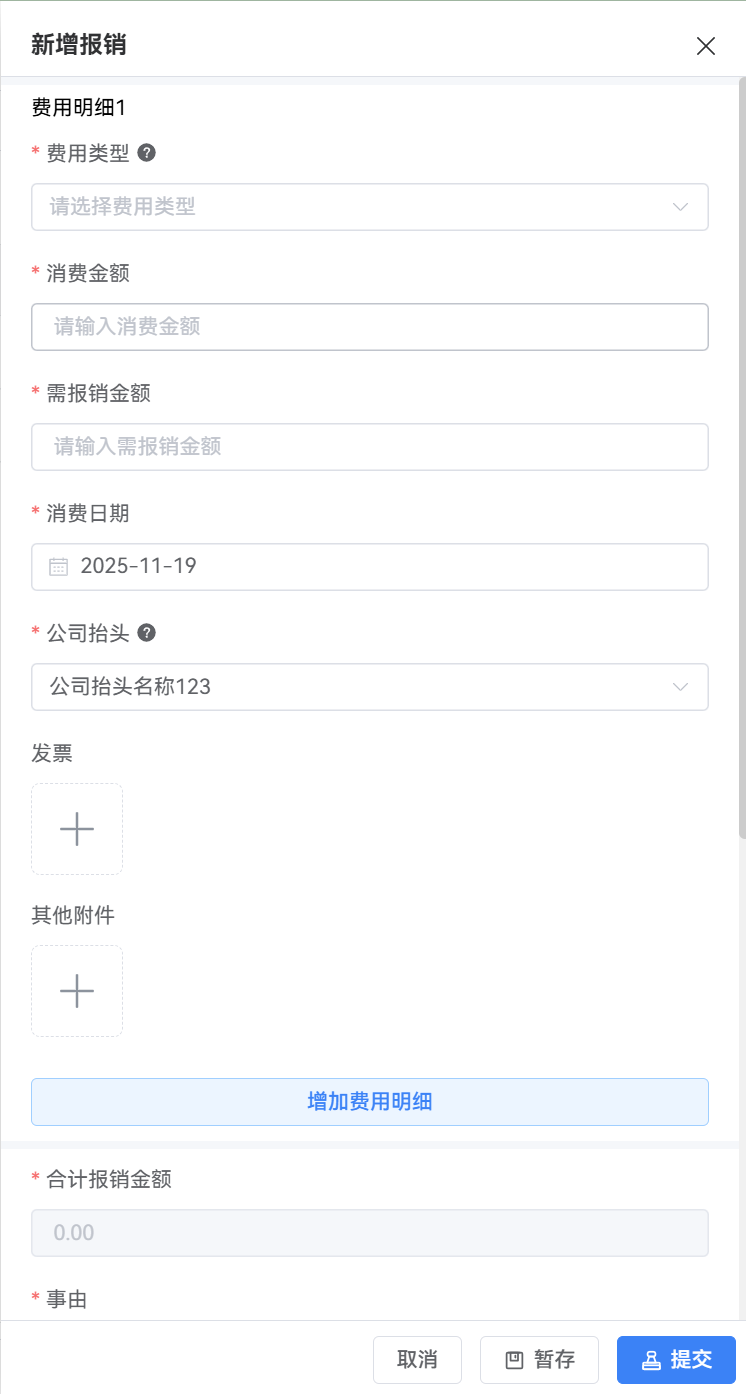Click 增加费用明细 button

point(370,1102)
